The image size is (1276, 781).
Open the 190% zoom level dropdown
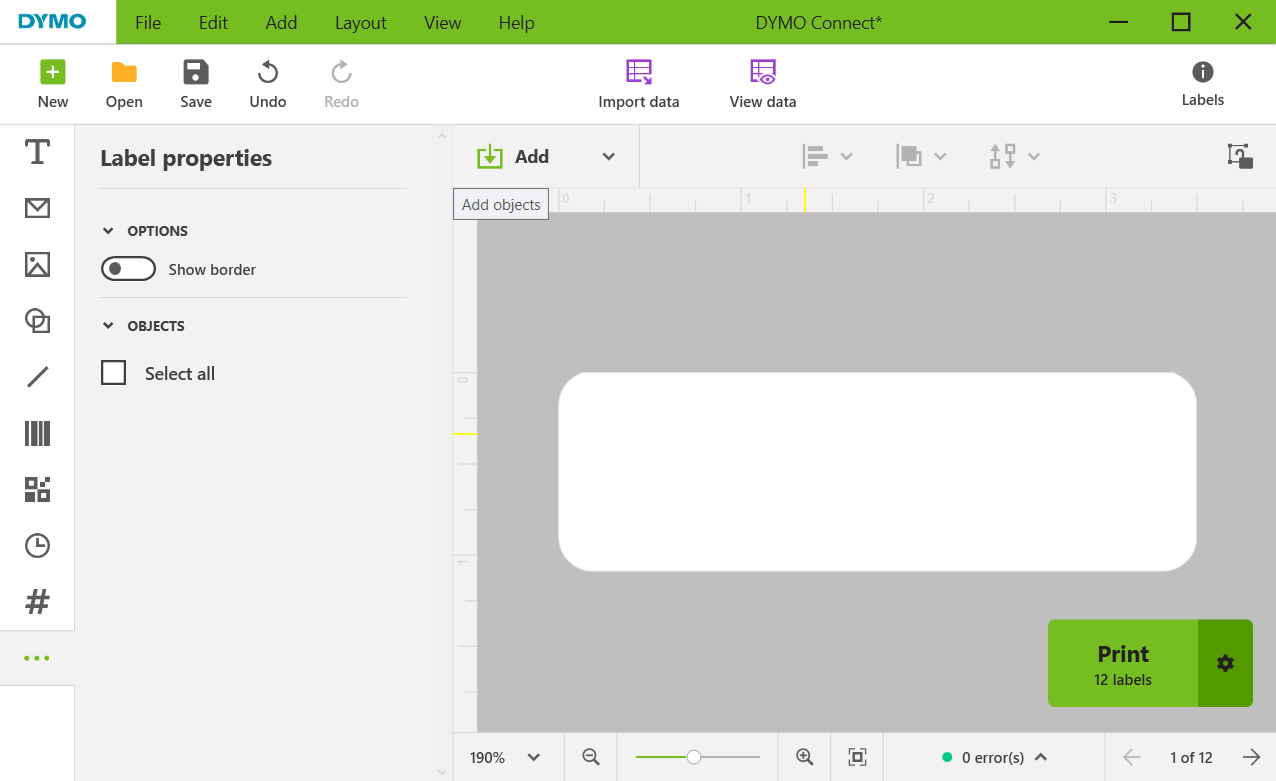coord(507,758)
